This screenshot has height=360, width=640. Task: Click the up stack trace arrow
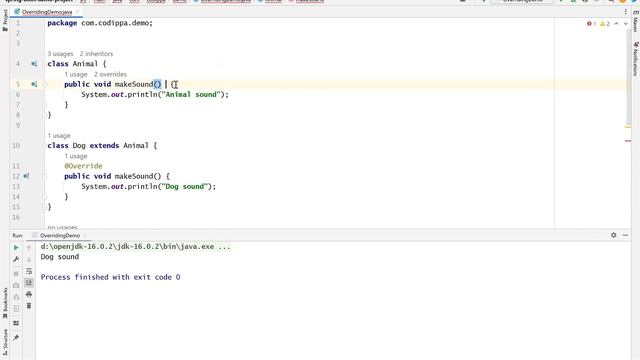tap(29, 248)
